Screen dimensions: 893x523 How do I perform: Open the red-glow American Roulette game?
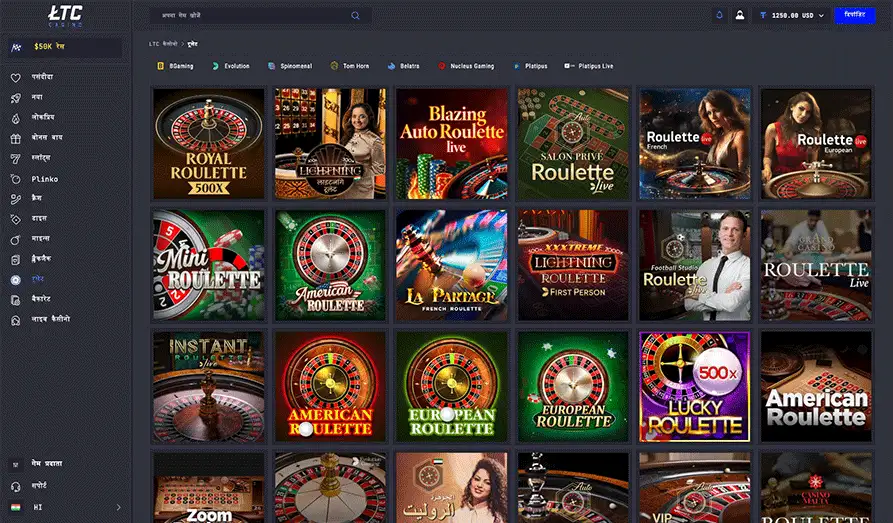(x=330, y=387)
